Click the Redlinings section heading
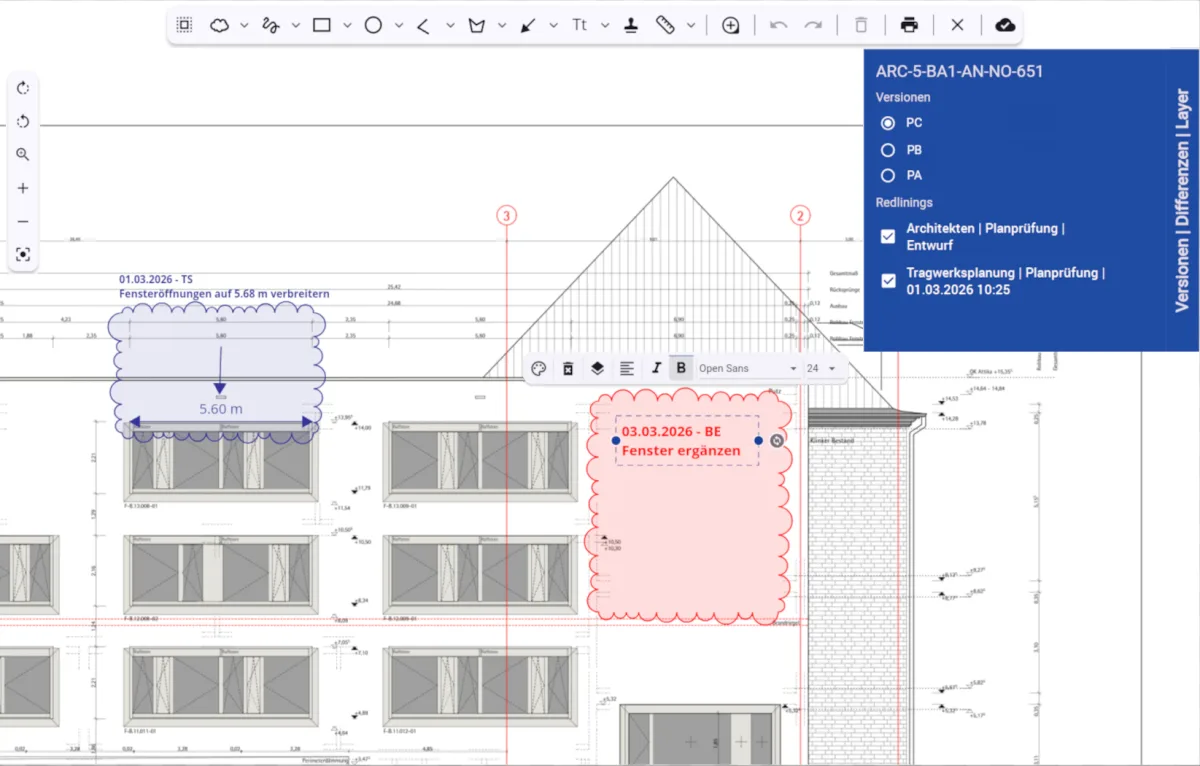The width and height of the screenshot is (1200, 766). pyautogui.click(x=904, y=202)
